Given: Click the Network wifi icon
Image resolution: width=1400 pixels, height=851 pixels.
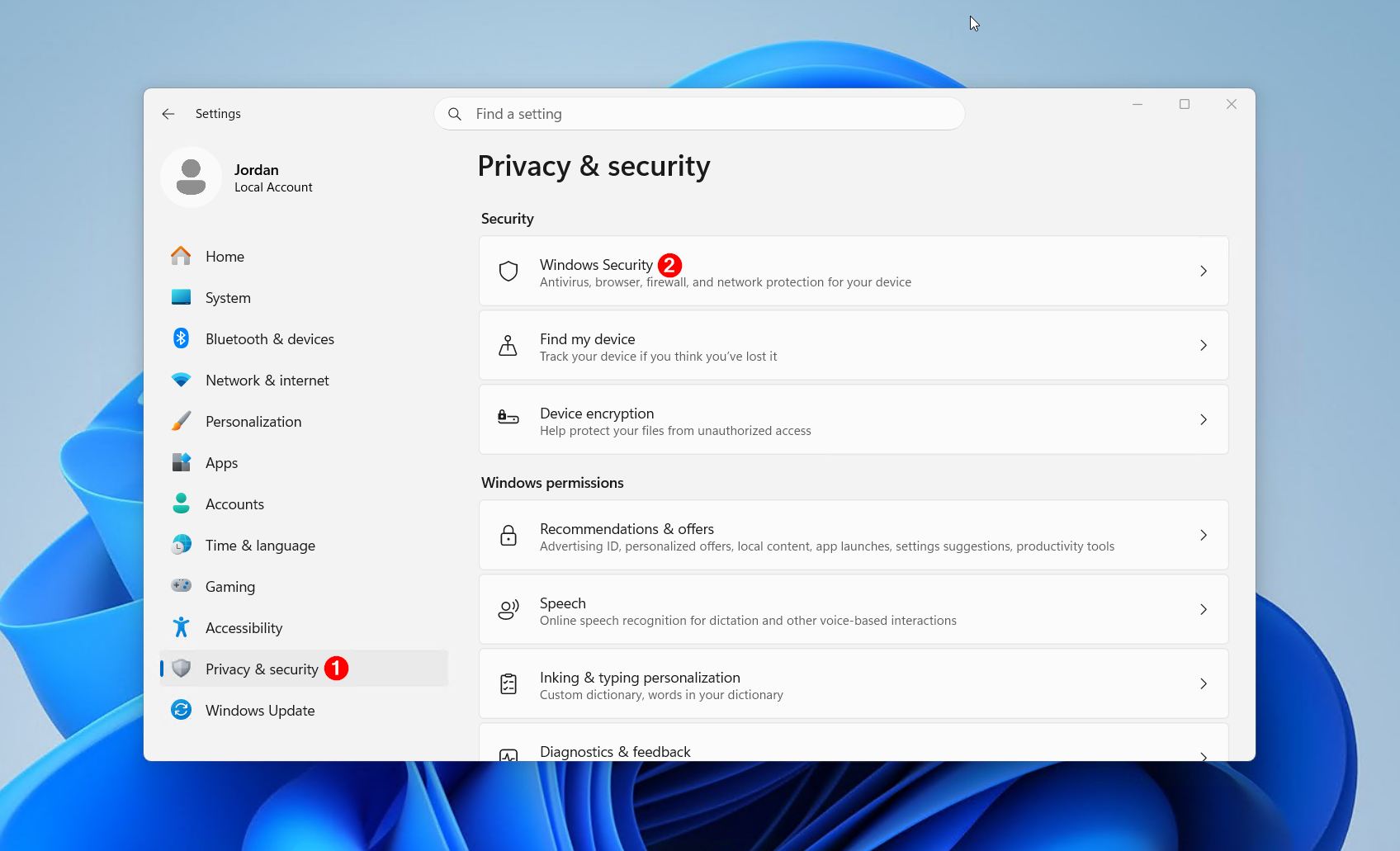Looking at the screenshot, I should click(181, 380).
